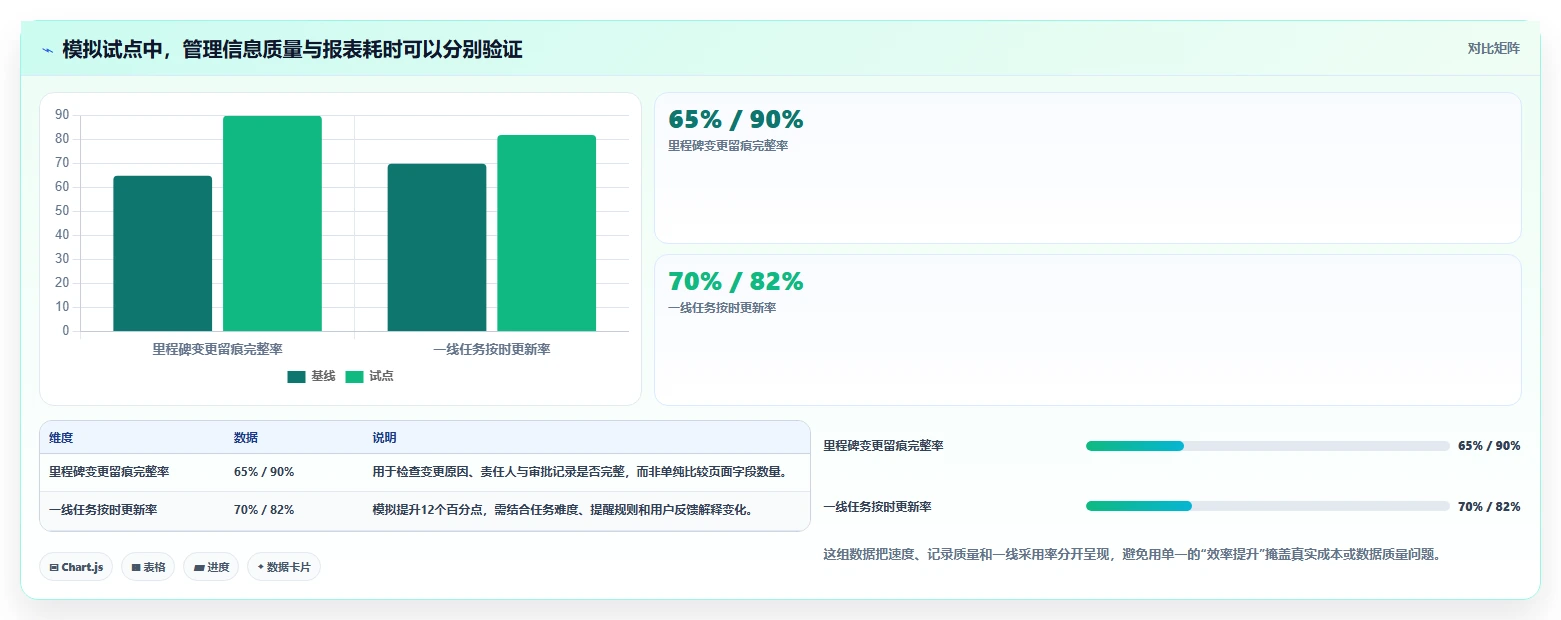The width and height of the screenshot is (1561, 620).
Task: Click the 进度 tag chip
Action: (211, 567)
